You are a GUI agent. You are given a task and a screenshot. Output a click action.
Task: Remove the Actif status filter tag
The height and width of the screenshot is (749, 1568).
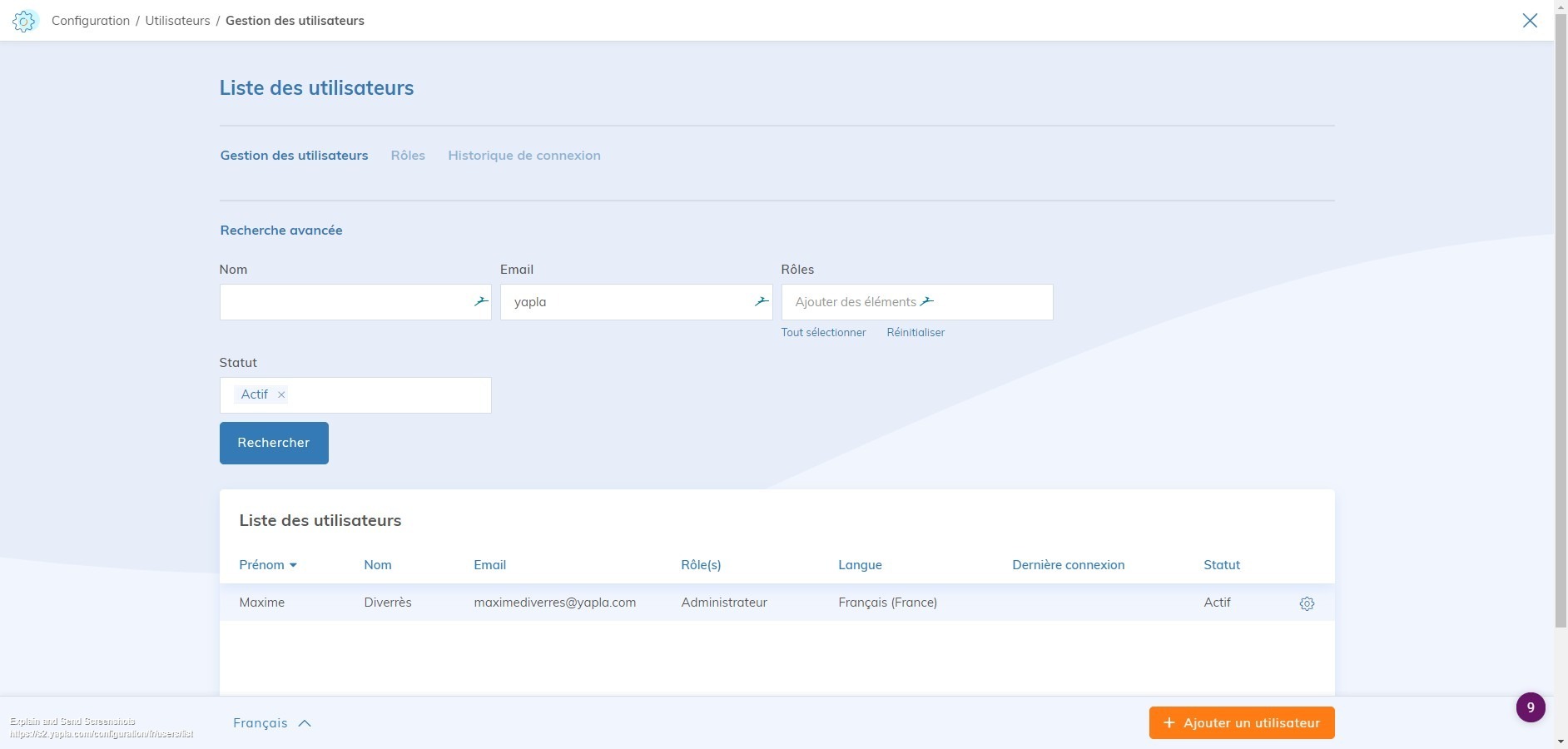(x=281, y=395)
